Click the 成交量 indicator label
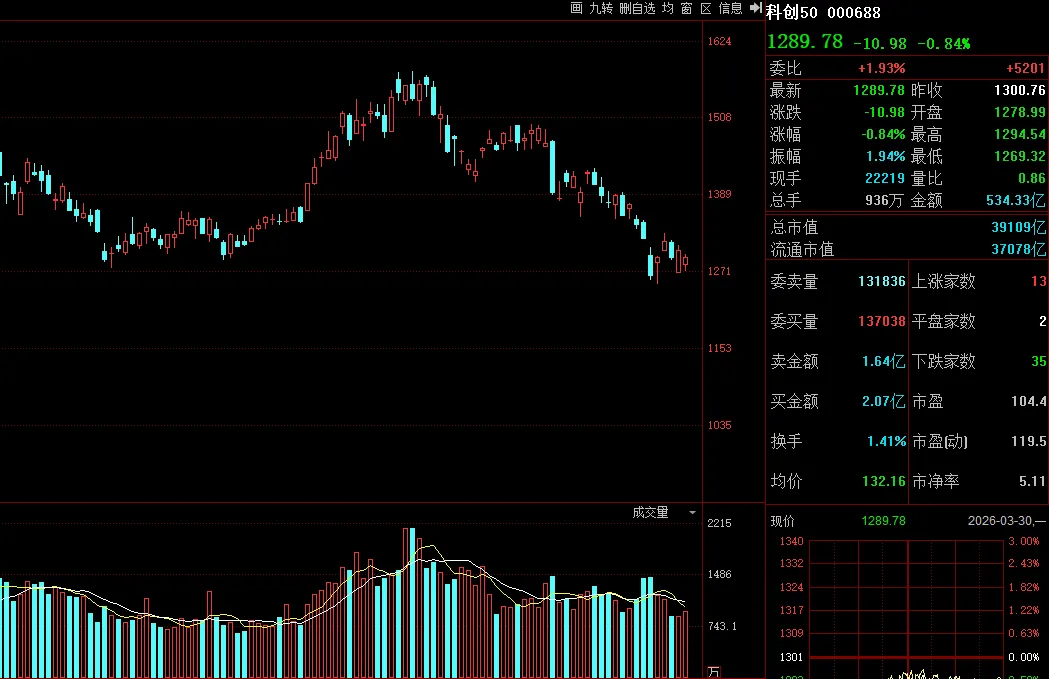The height and width of the screenshot is (679, 1049). (650, 512)
